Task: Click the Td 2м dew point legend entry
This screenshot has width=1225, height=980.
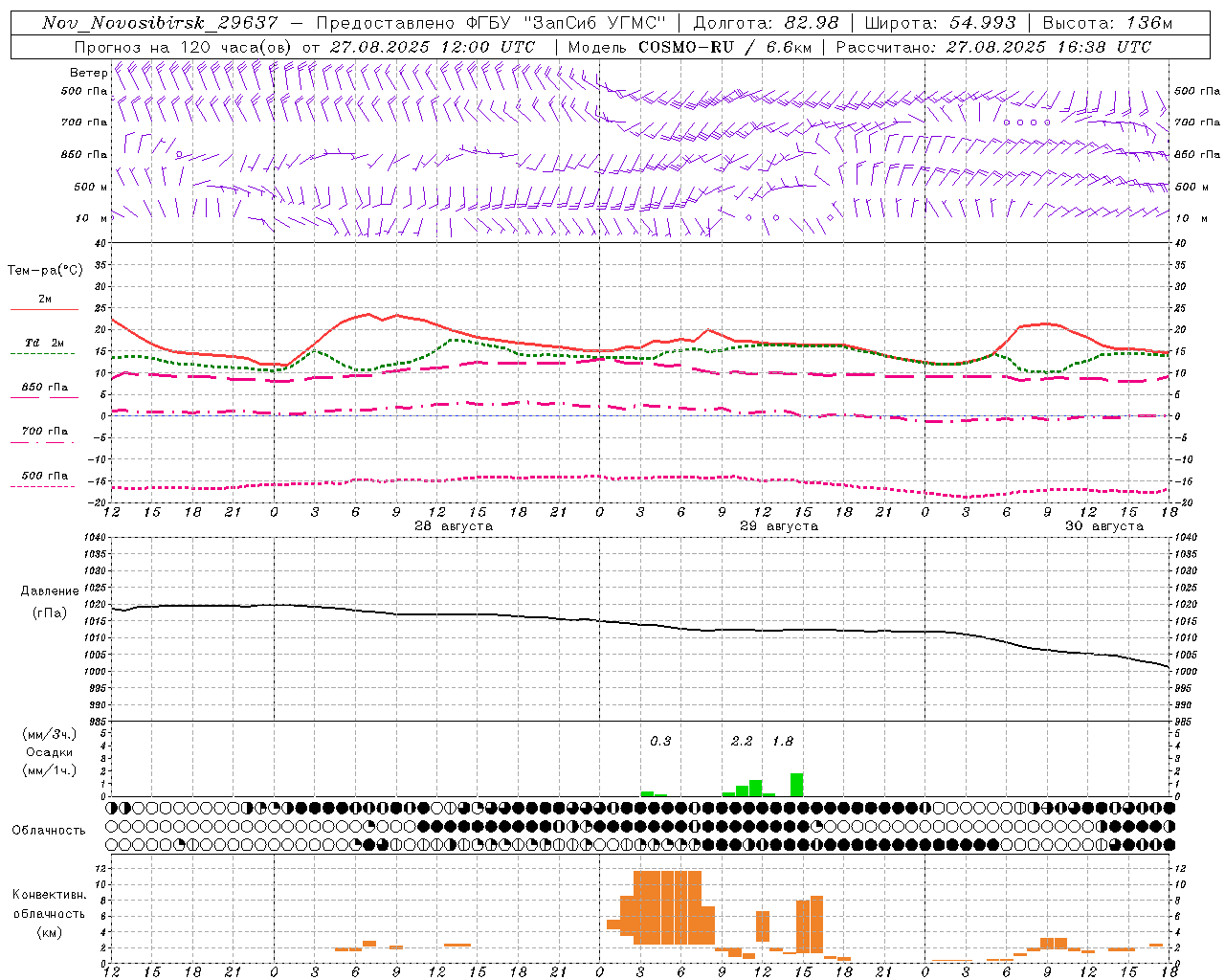Action: pos(44,344)
